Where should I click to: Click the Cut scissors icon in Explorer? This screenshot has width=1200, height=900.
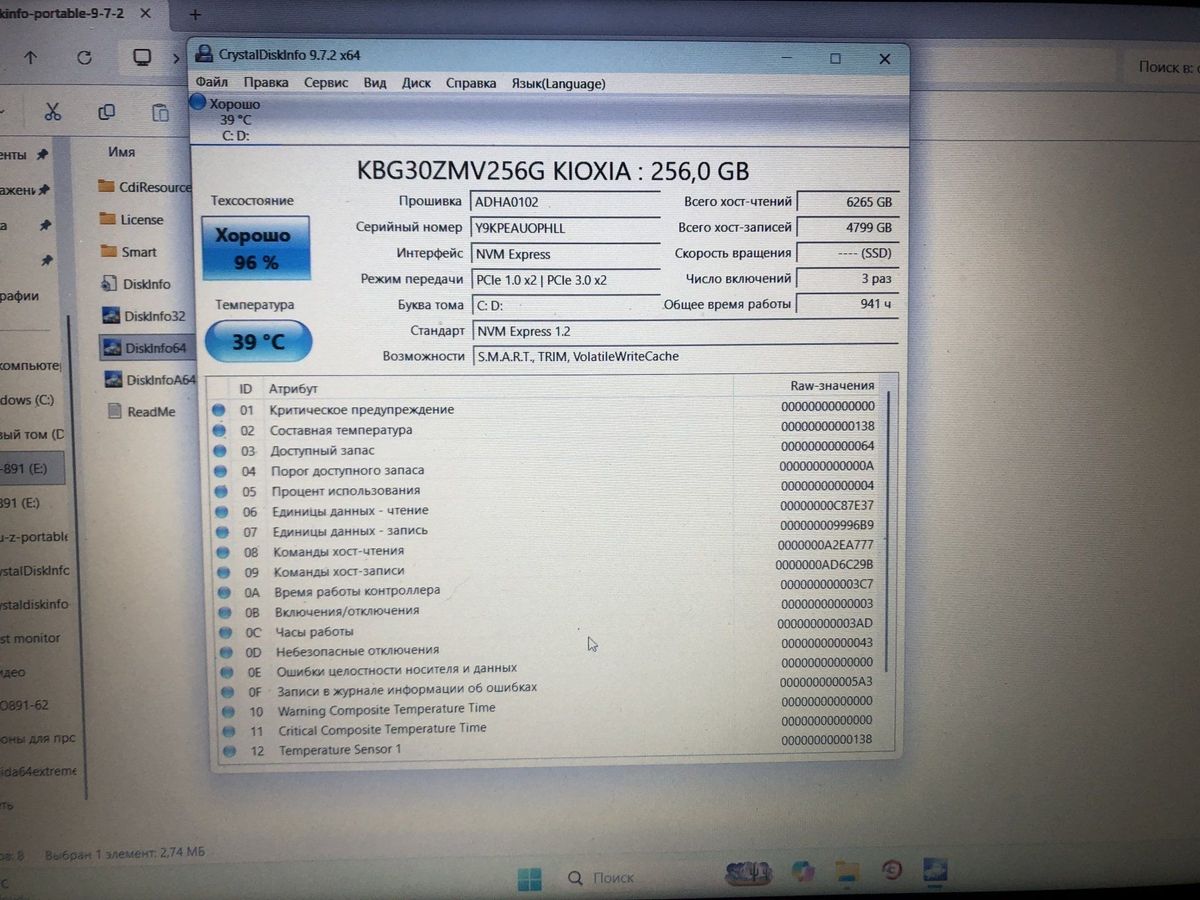point(54,111)
